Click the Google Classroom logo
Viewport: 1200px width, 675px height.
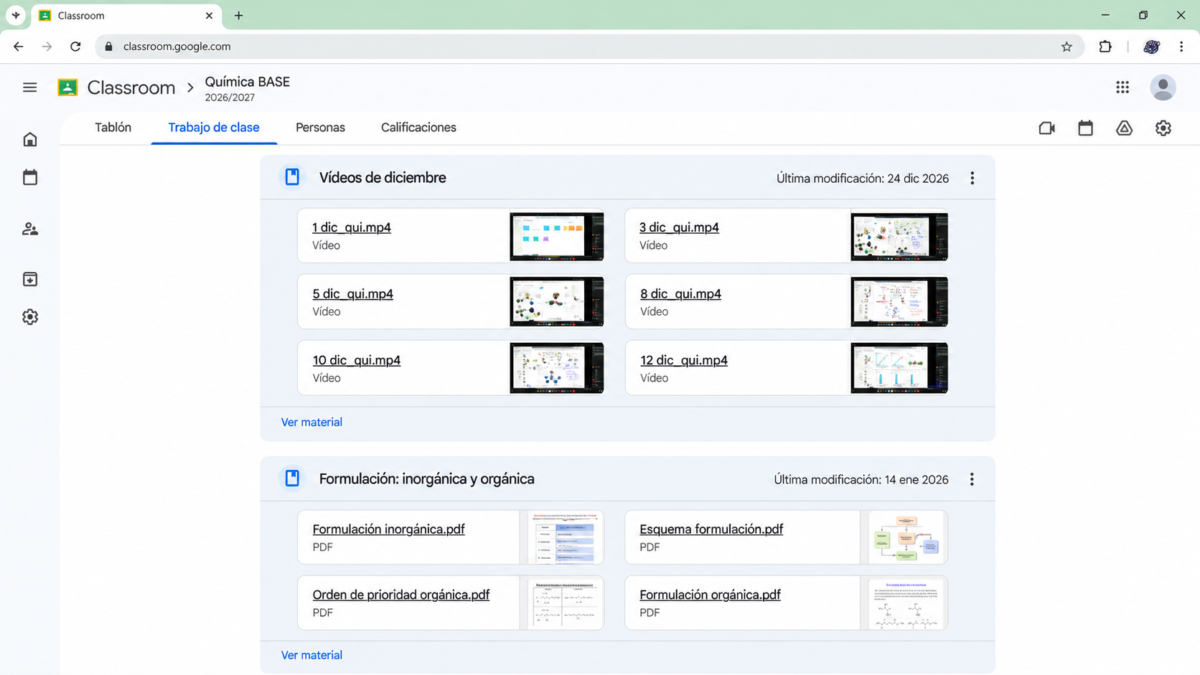click(67, 88)
